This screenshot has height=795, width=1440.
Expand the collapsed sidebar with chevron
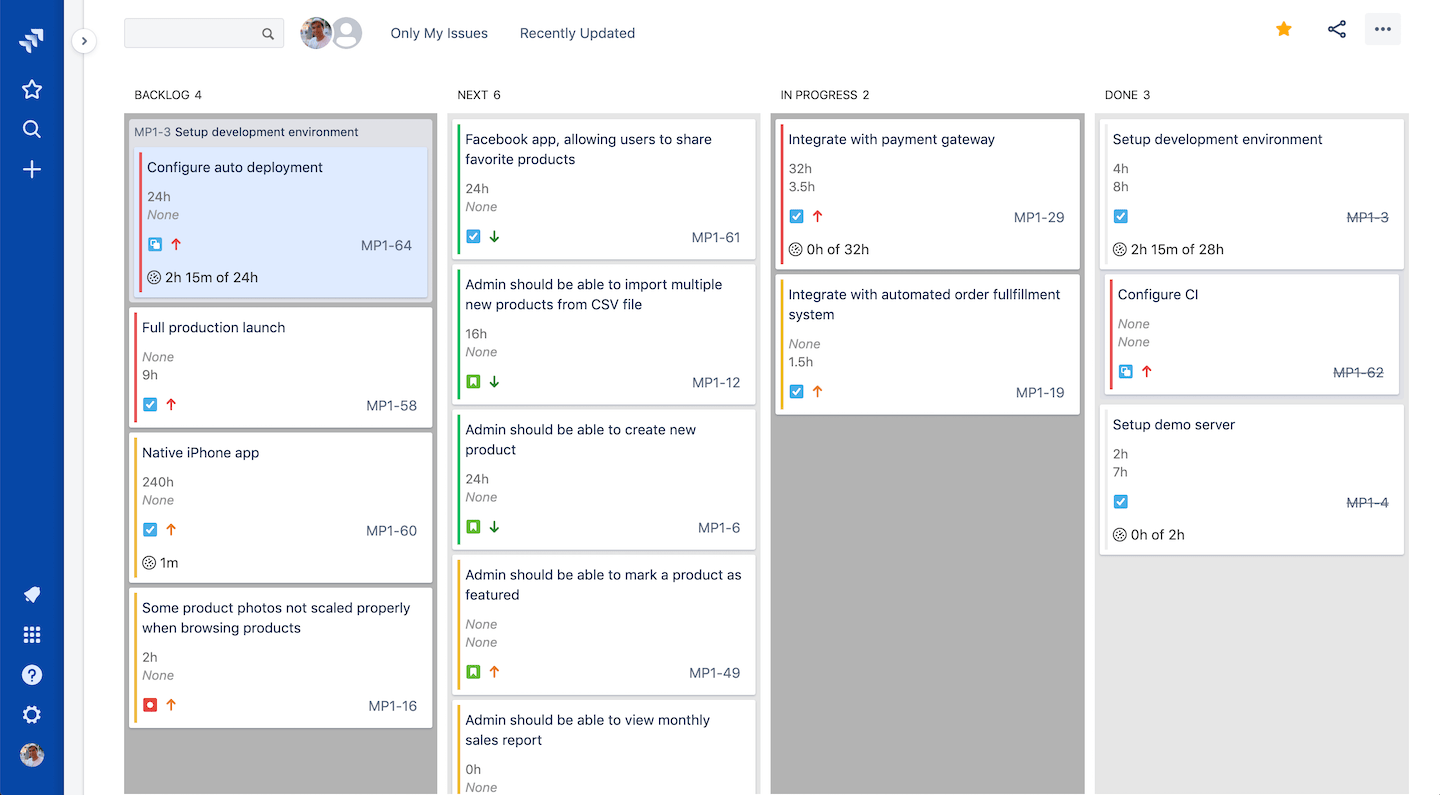click(x=84, y=41)
